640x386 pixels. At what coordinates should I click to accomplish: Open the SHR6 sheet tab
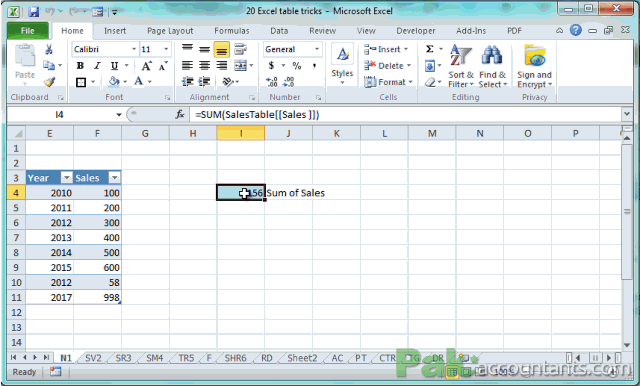click(236, 358)
